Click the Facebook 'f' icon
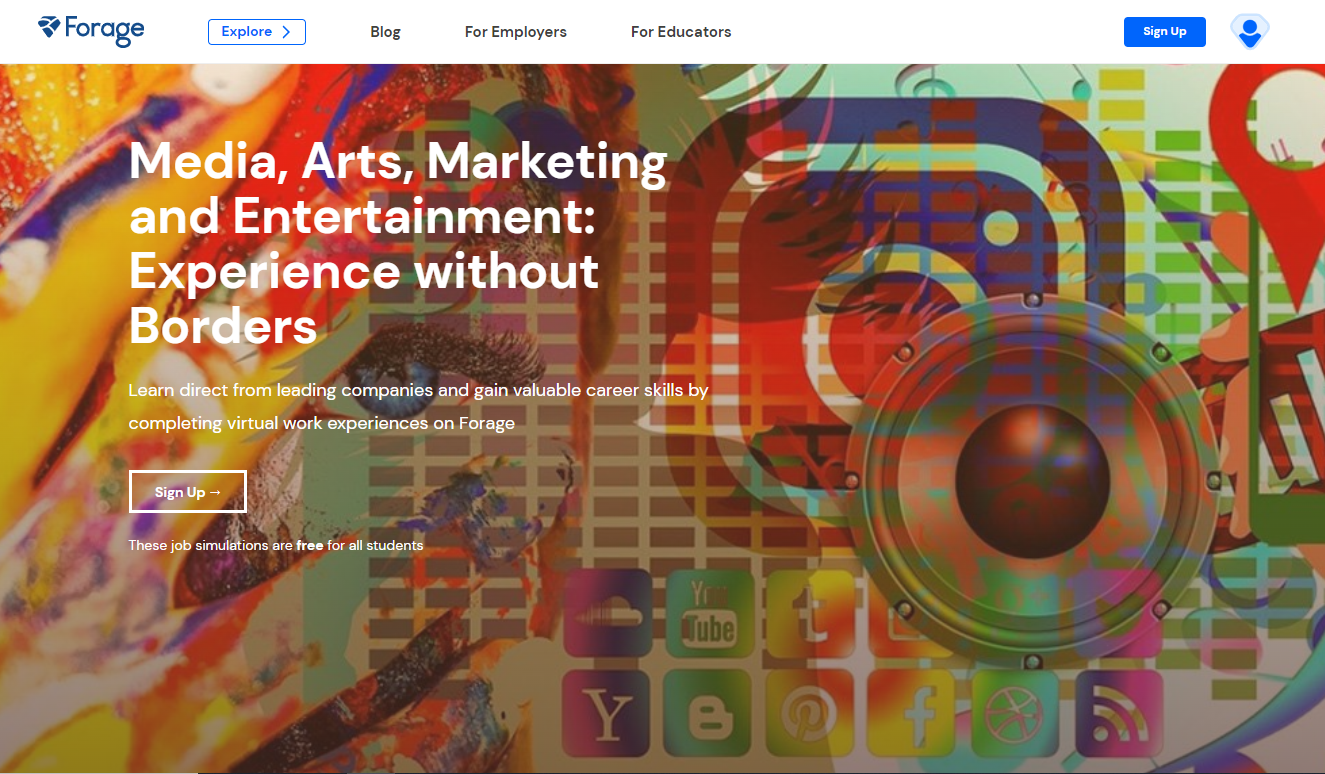Image resolution: width=1325 pixels, height=774 pixels. point(912,714)
